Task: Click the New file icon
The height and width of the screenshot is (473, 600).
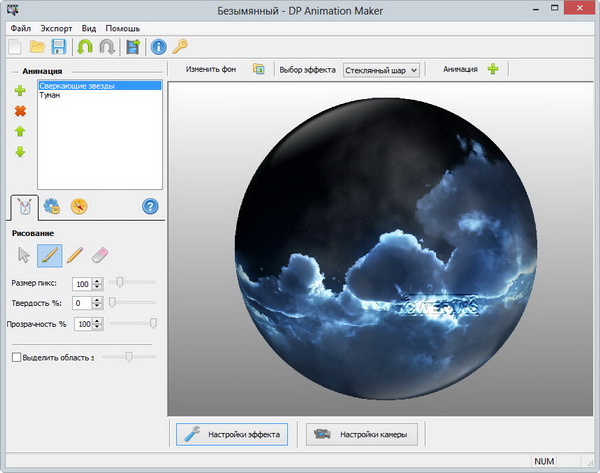Action: click(x=14, y=47)
